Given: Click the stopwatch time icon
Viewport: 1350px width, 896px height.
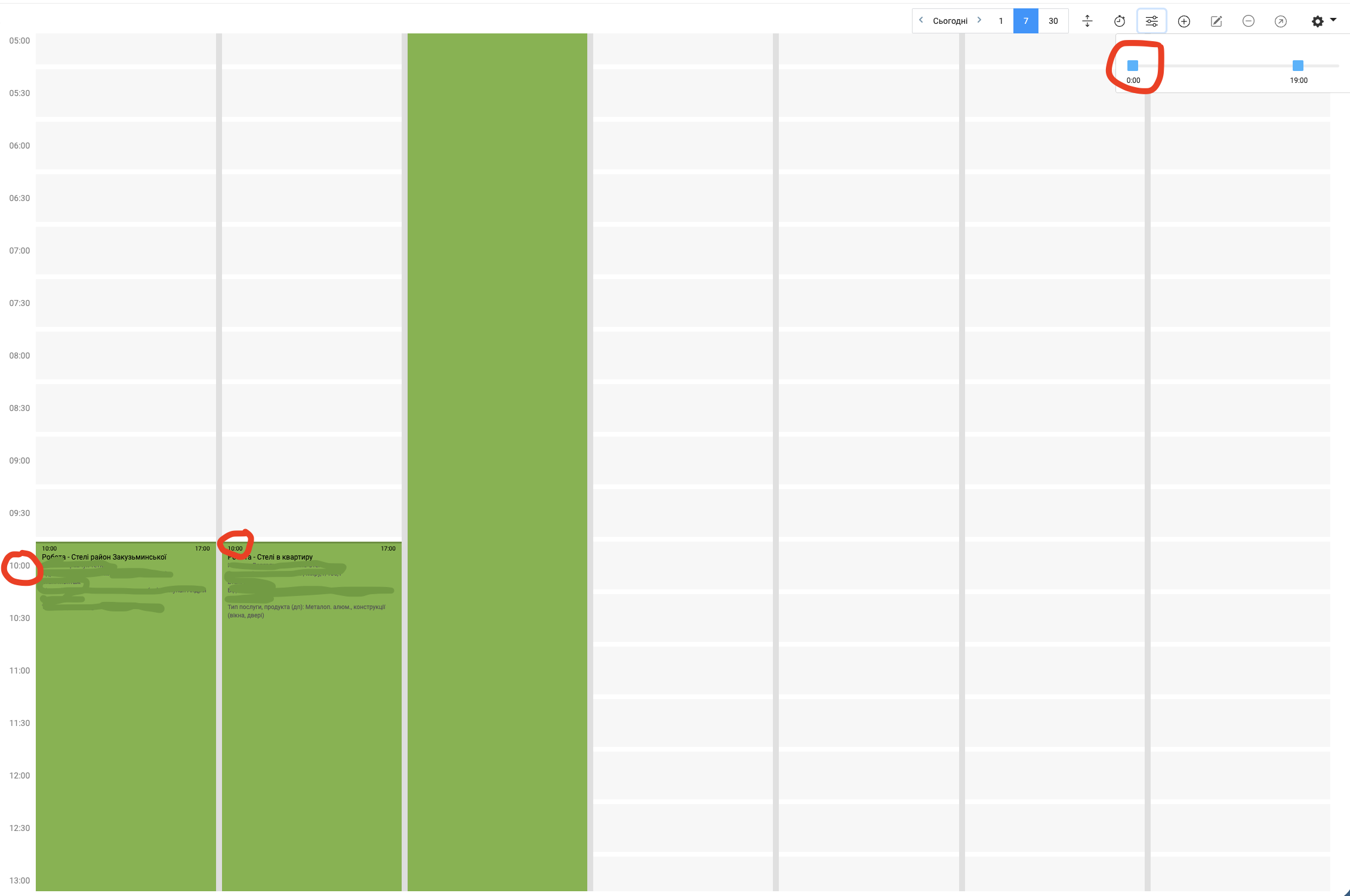Looking at the screenshot, I should click(1120, 21).
